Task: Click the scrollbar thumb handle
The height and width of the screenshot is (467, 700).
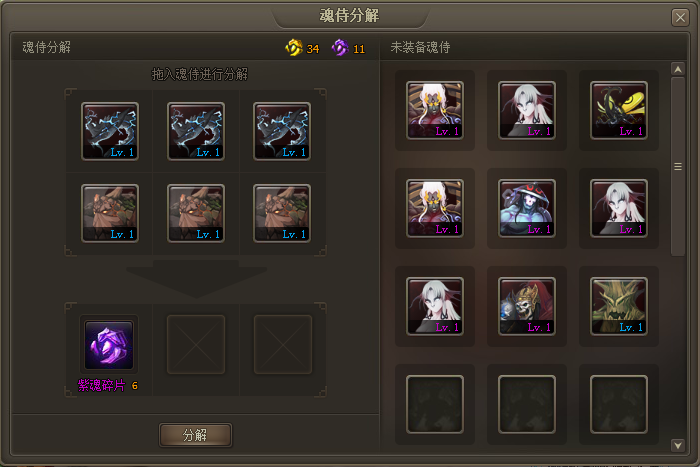Action: [678, 167]
